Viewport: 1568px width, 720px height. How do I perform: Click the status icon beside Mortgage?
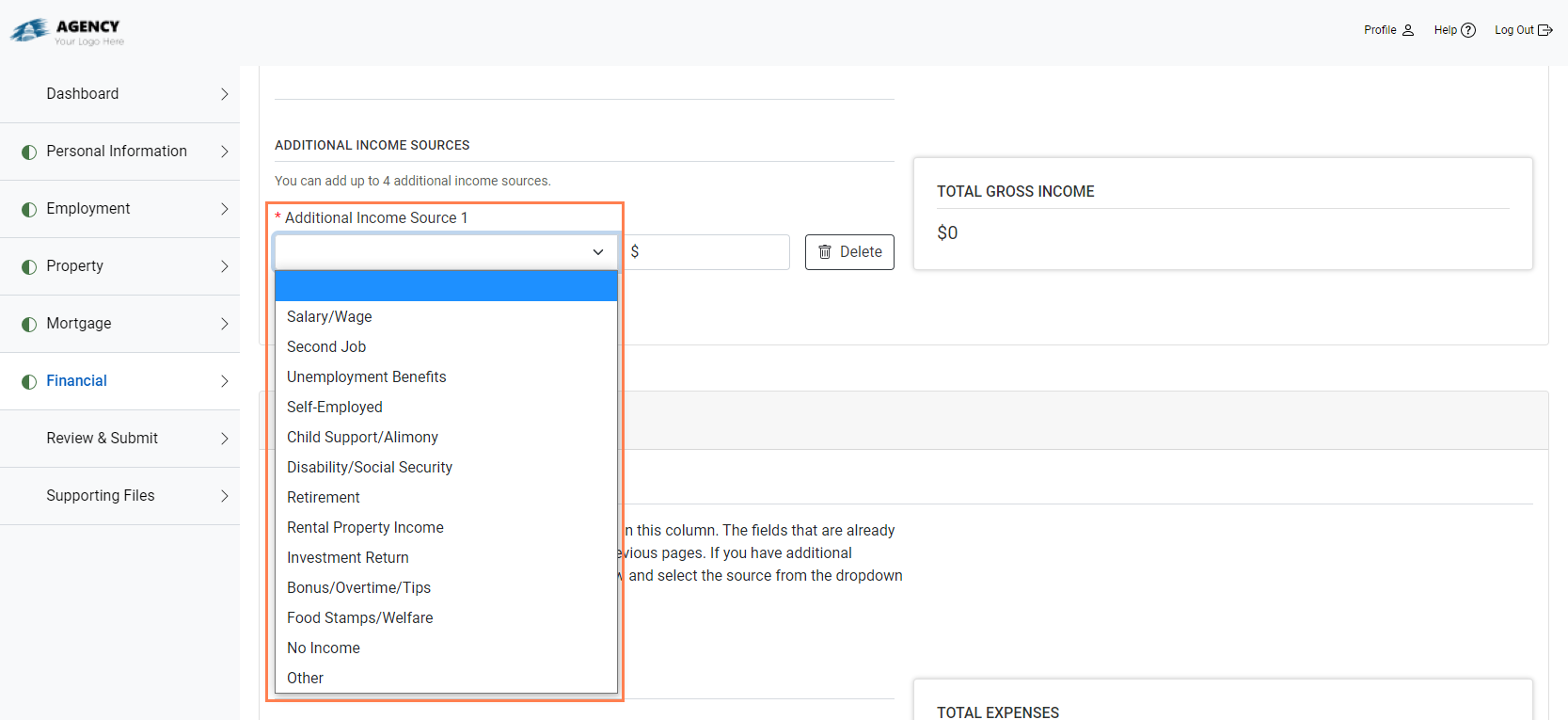[29, 324]
